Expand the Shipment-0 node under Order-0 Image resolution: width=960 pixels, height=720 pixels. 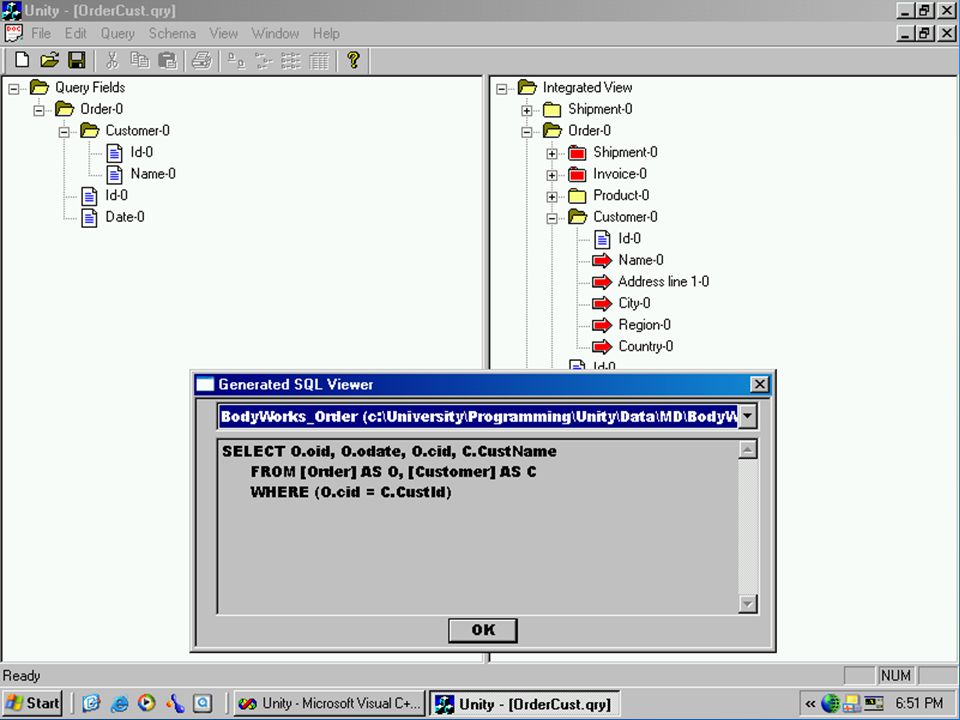pyautogui.click(x=552, y=154)
